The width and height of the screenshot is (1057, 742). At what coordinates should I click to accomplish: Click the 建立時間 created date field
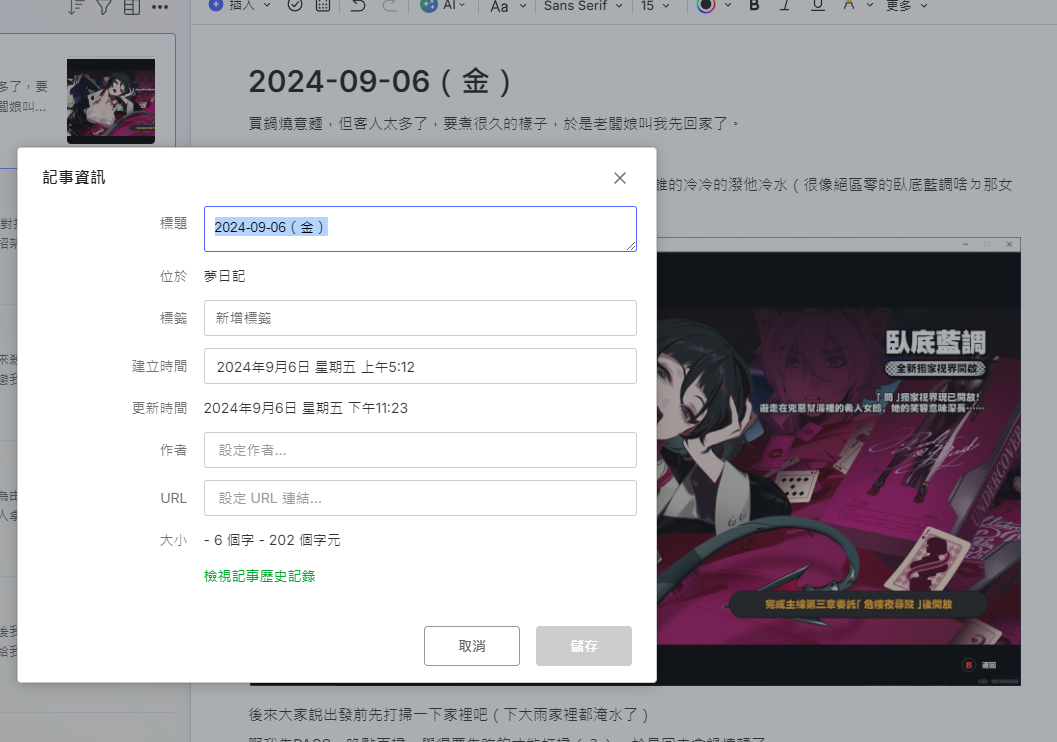420,366
